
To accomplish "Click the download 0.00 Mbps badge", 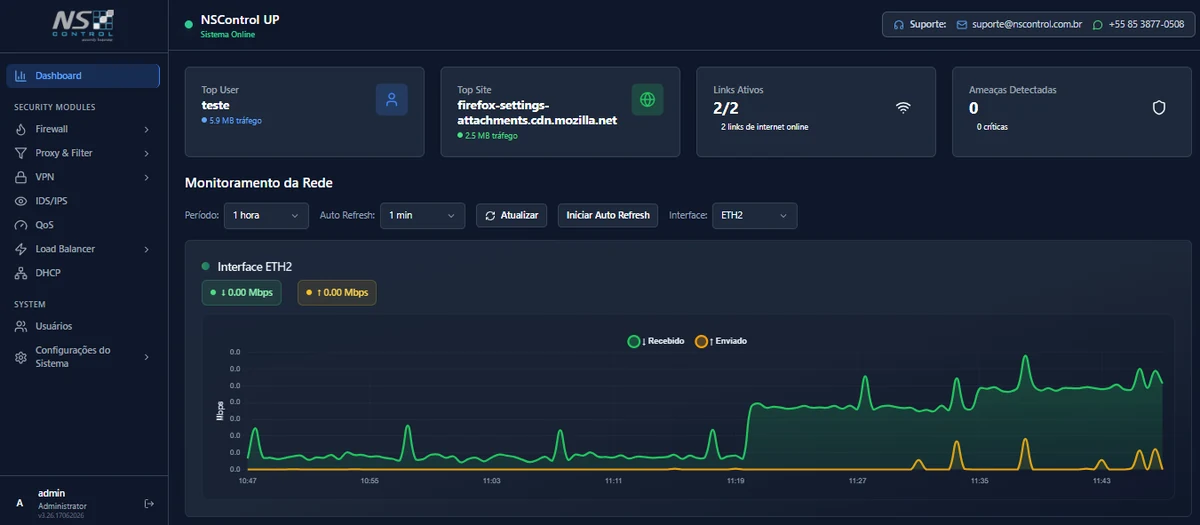I will (x=242, y=293).
